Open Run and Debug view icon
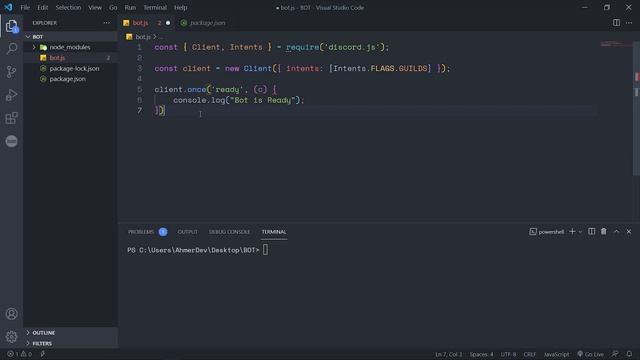This screenshot has width=640, height=360. [x=11, y=95]
